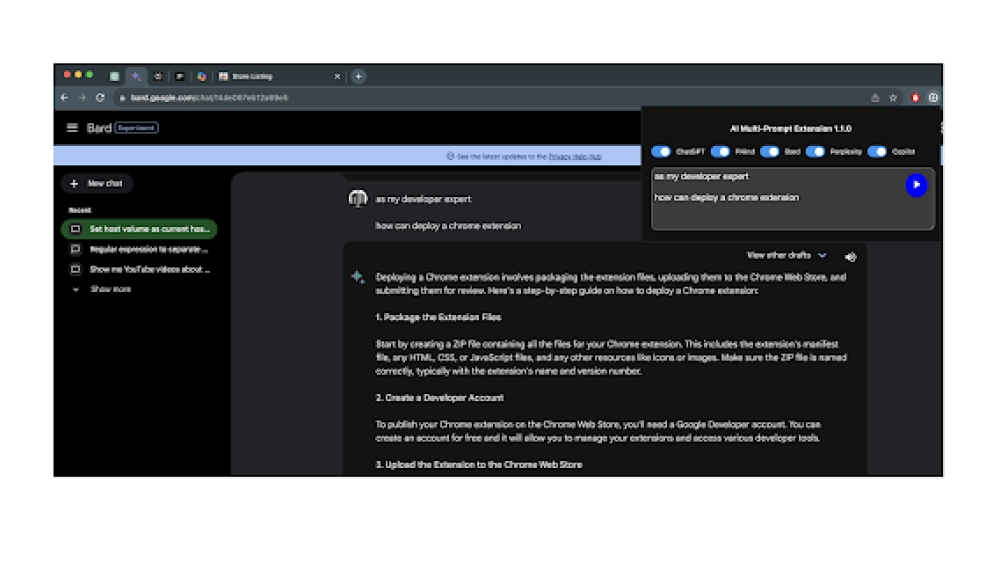This screenshot has width=1000, height=563.
Task: Click the '2. Create a Developer Account' heading
Action: (x=440, y=398)
